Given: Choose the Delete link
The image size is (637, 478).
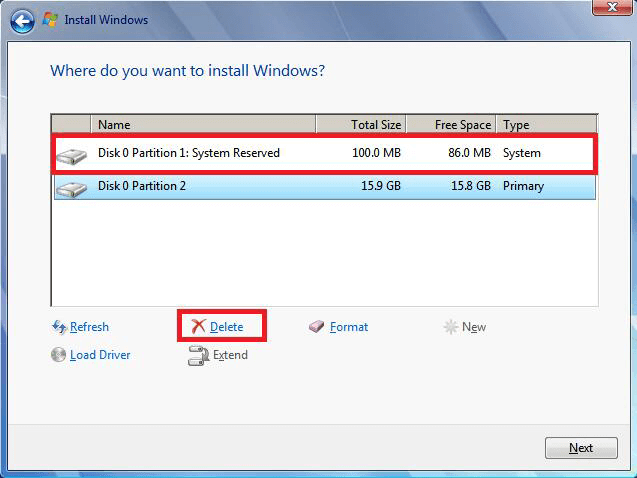Looking at the screenshot, I should pos(227,327).
